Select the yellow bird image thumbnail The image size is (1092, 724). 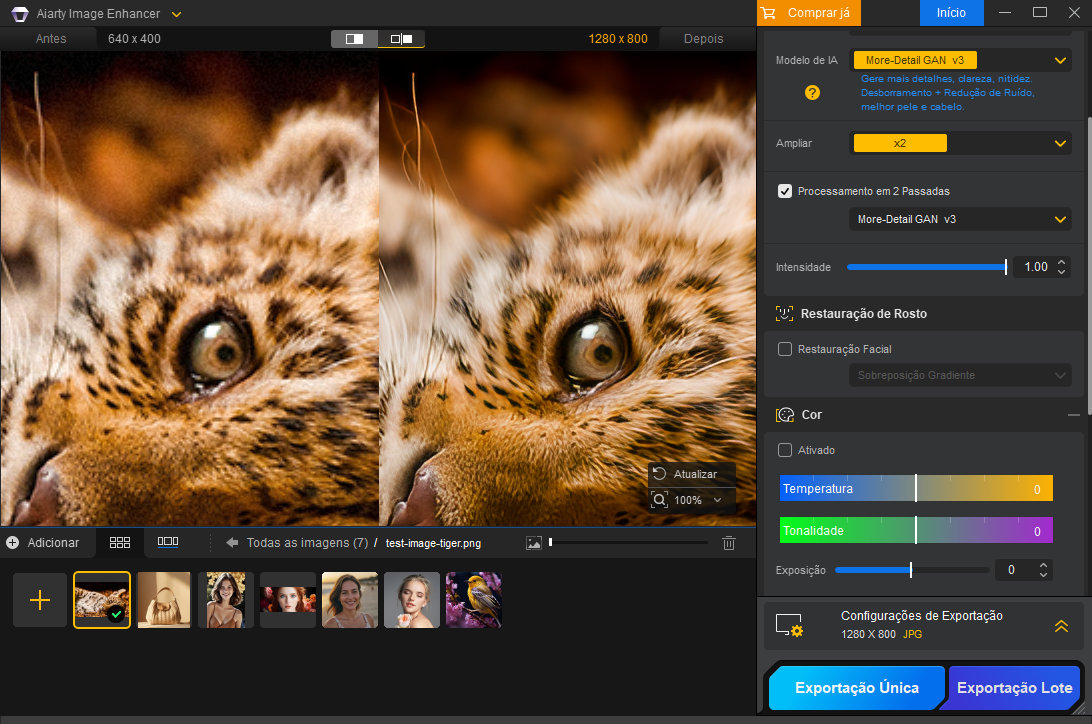(x=473, y=600)
